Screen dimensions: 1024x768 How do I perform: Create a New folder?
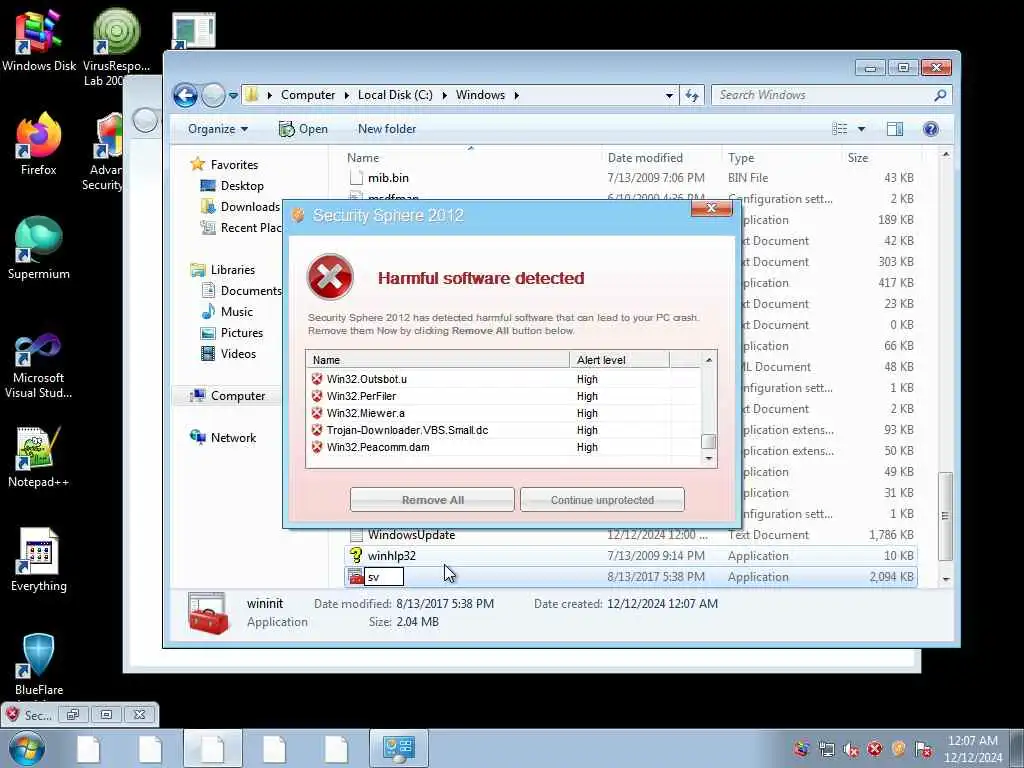(x=387, y=129)
